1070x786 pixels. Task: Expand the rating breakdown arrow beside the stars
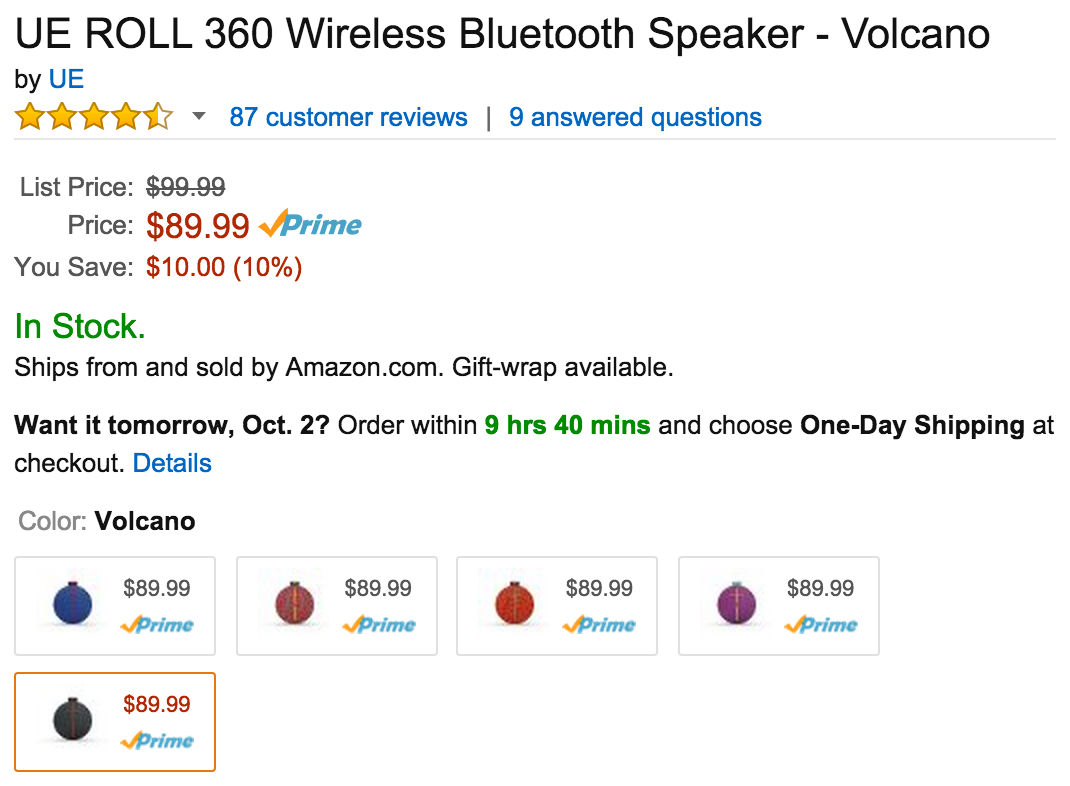(x=198, y=117)
